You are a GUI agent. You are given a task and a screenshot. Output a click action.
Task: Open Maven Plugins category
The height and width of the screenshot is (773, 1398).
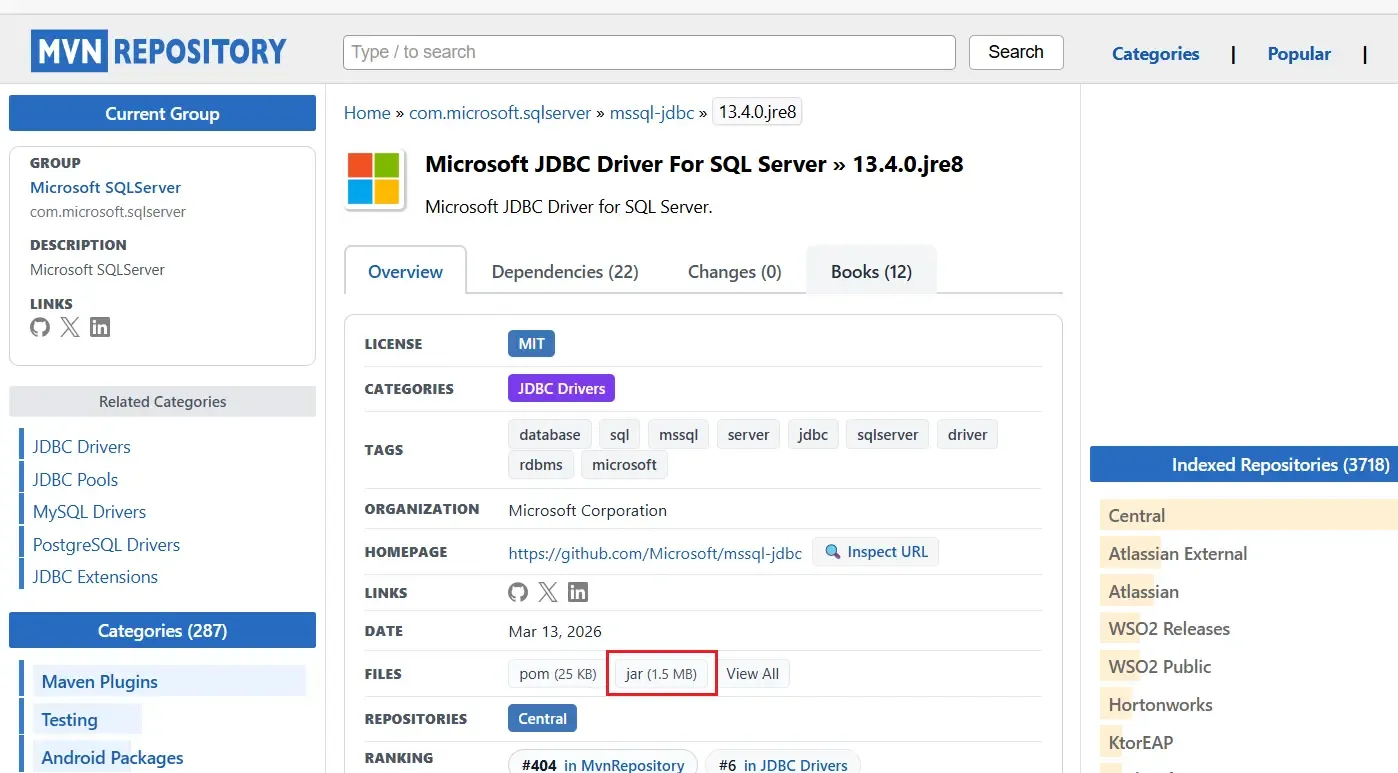(99, 681)
